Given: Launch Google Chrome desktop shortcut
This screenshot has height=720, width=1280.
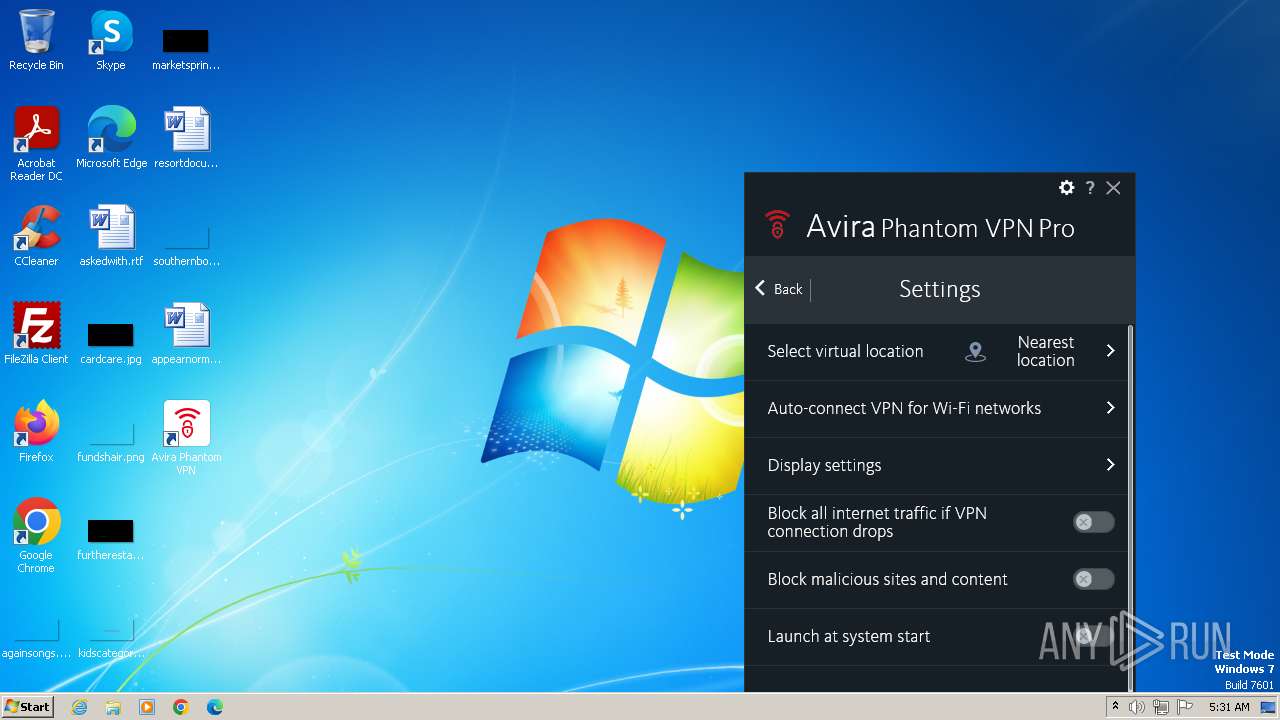Looking at the screenshot, I should click(x=36, y=536).
